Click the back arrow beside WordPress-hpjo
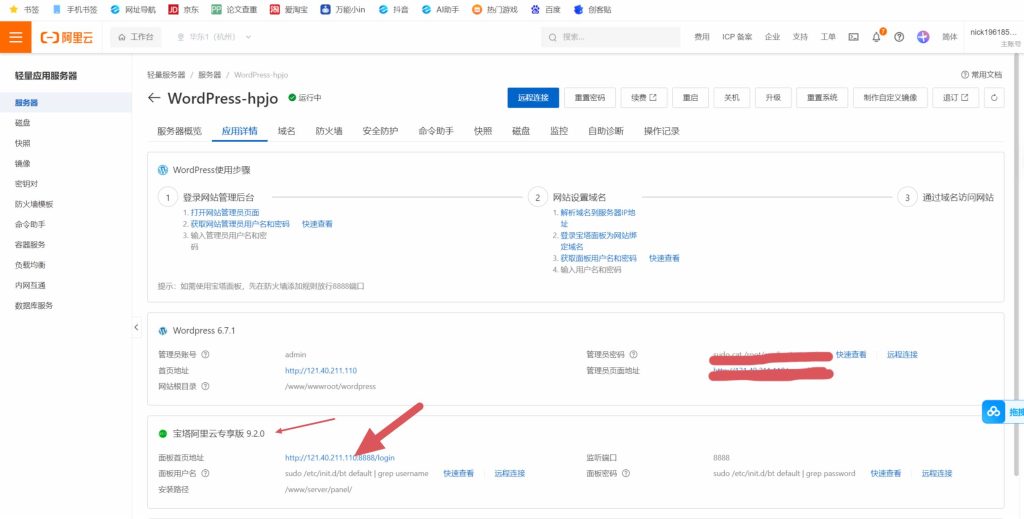The height and width of the screenshot is (519, 1024). click(154, 98)
